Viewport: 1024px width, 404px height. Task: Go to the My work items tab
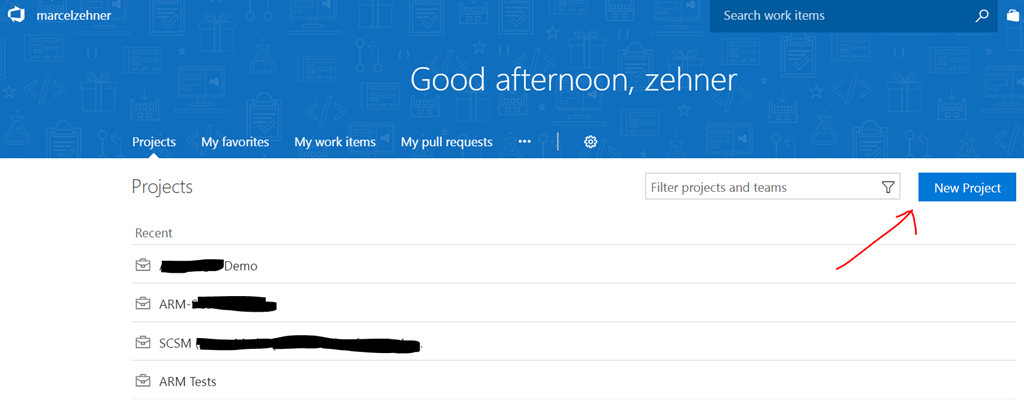pos(335,142)
